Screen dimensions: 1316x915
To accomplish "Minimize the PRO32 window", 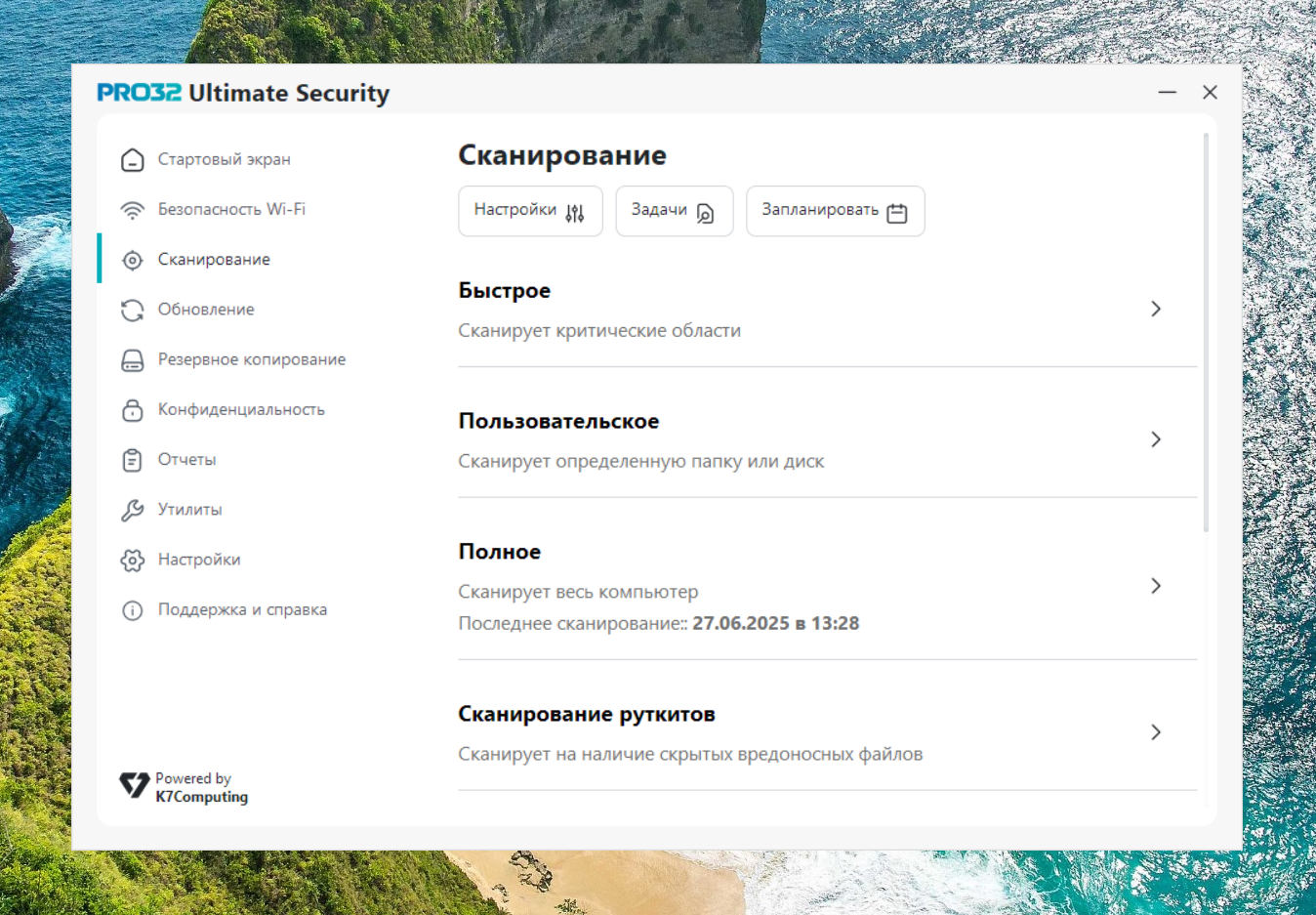I will tap(1168, 92).
